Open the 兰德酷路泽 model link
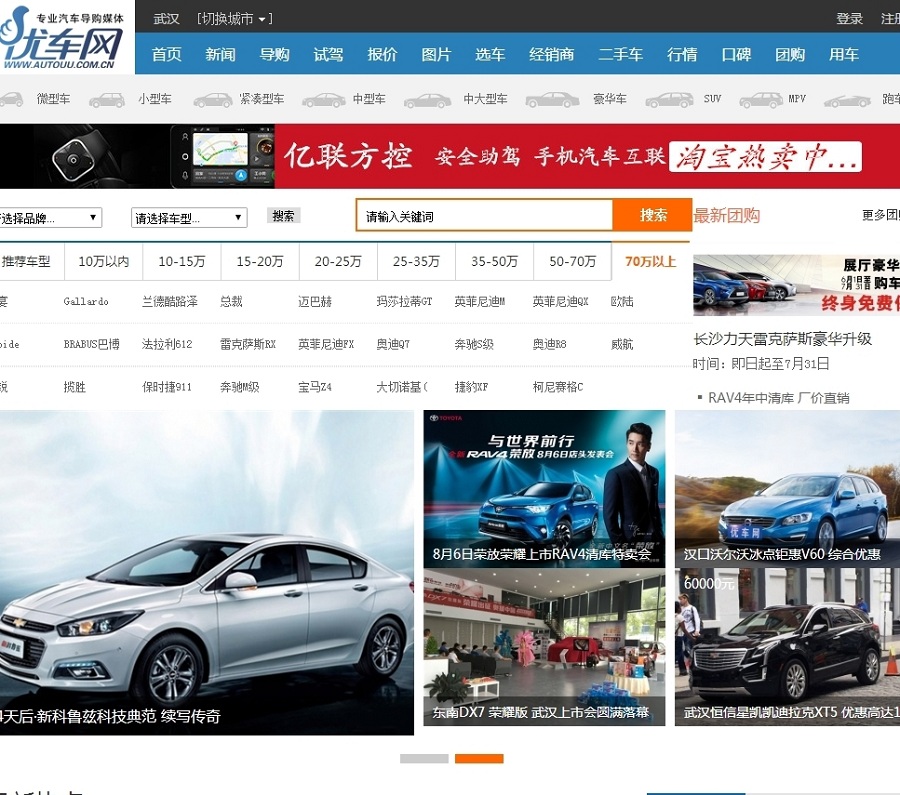The image size is (900, 795). click(x=169, y=301)
